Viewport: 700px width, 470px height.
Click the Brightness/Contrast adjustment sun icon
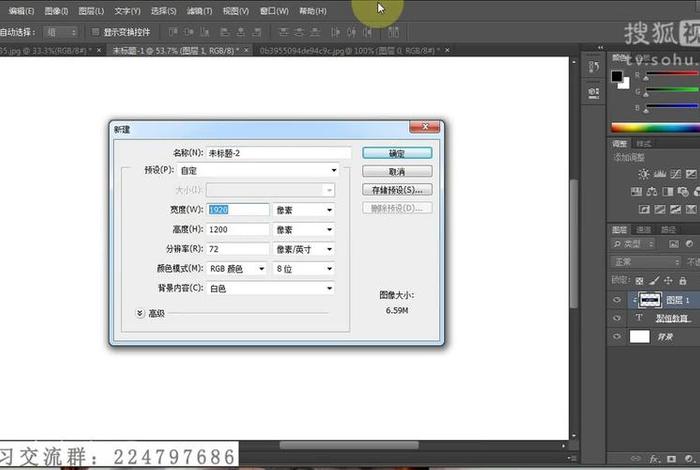click(x=643, y=174)
